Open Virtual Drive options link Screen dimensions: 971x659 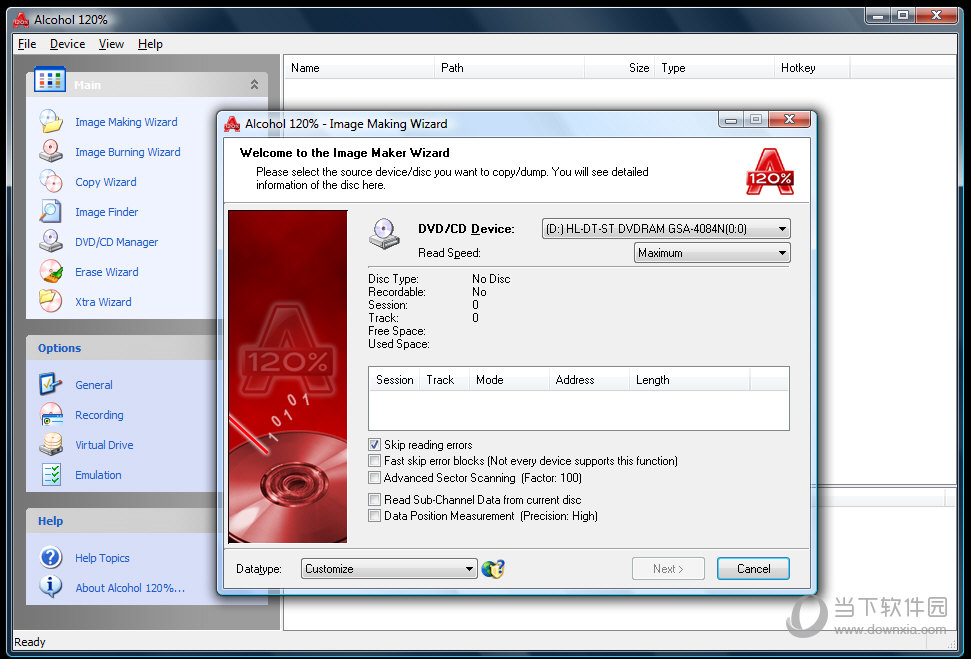[x=104, y=445]
